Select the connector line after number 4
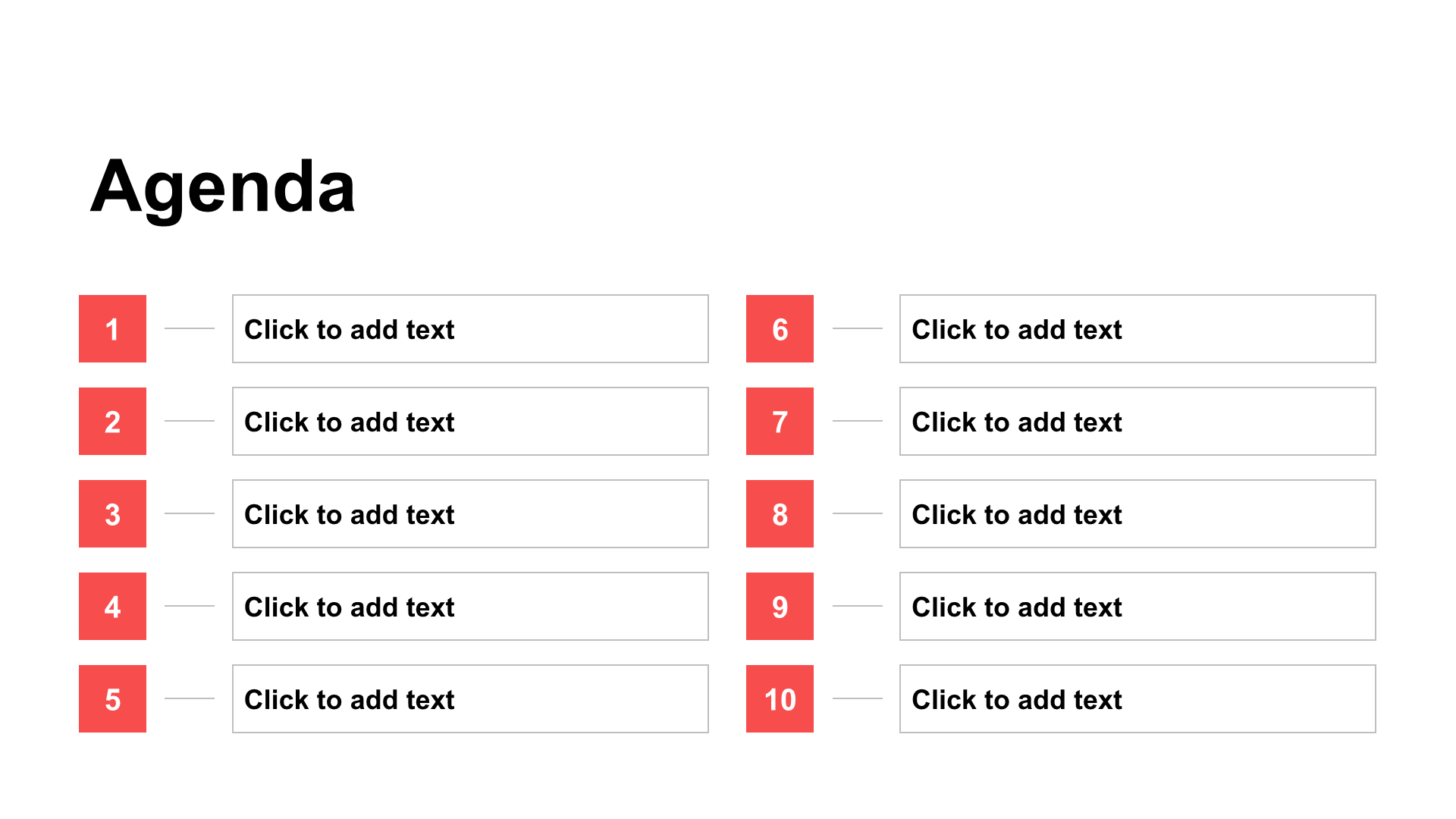The height and width of the screenshot is (819, 1456). point(190,606)
